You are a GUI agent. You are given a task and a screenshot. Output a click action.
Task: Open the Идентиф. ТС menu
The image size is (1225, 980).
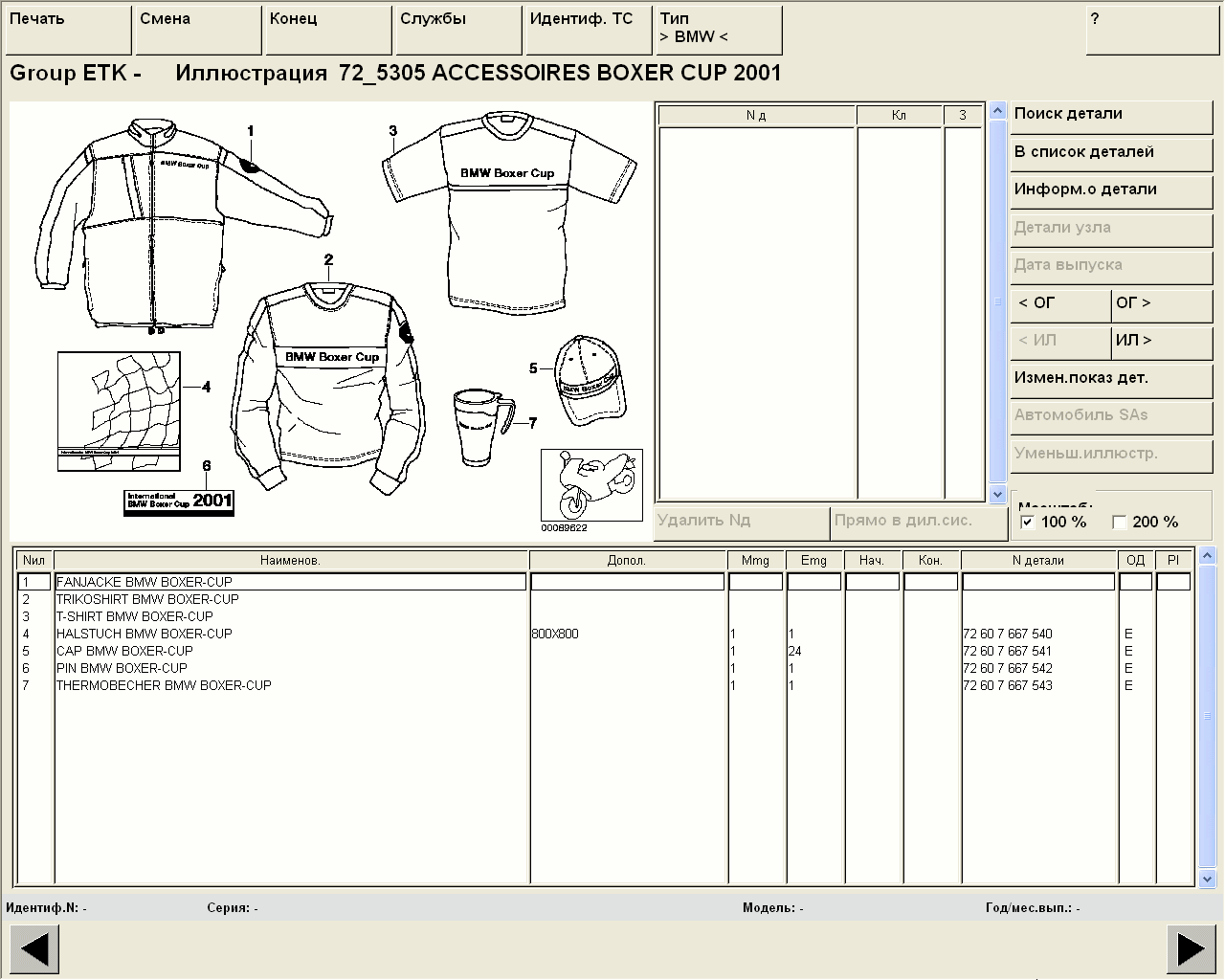click(x=589, y=31)
